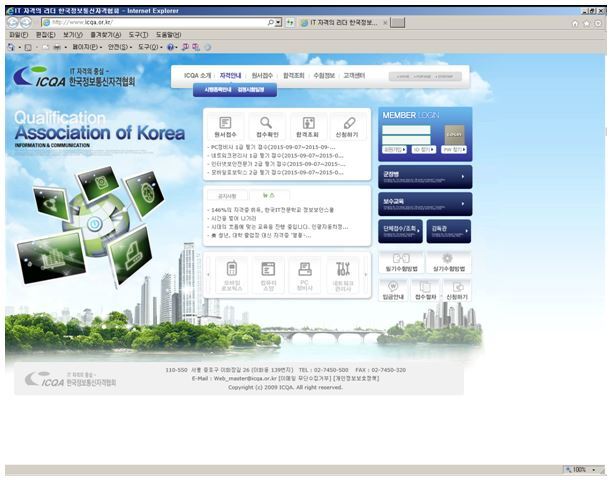Click the IE tools gear icon at top right

pos(598,23)
